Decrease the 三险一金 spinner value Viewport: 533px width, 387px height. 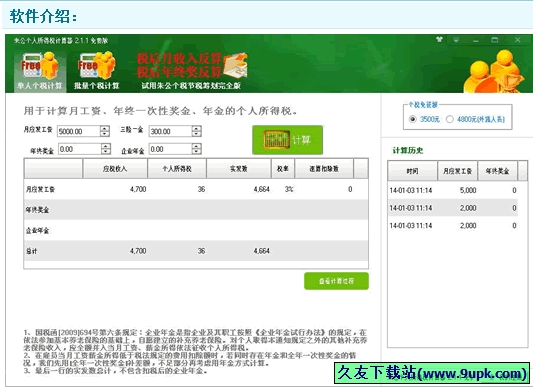tap(196, 134)
